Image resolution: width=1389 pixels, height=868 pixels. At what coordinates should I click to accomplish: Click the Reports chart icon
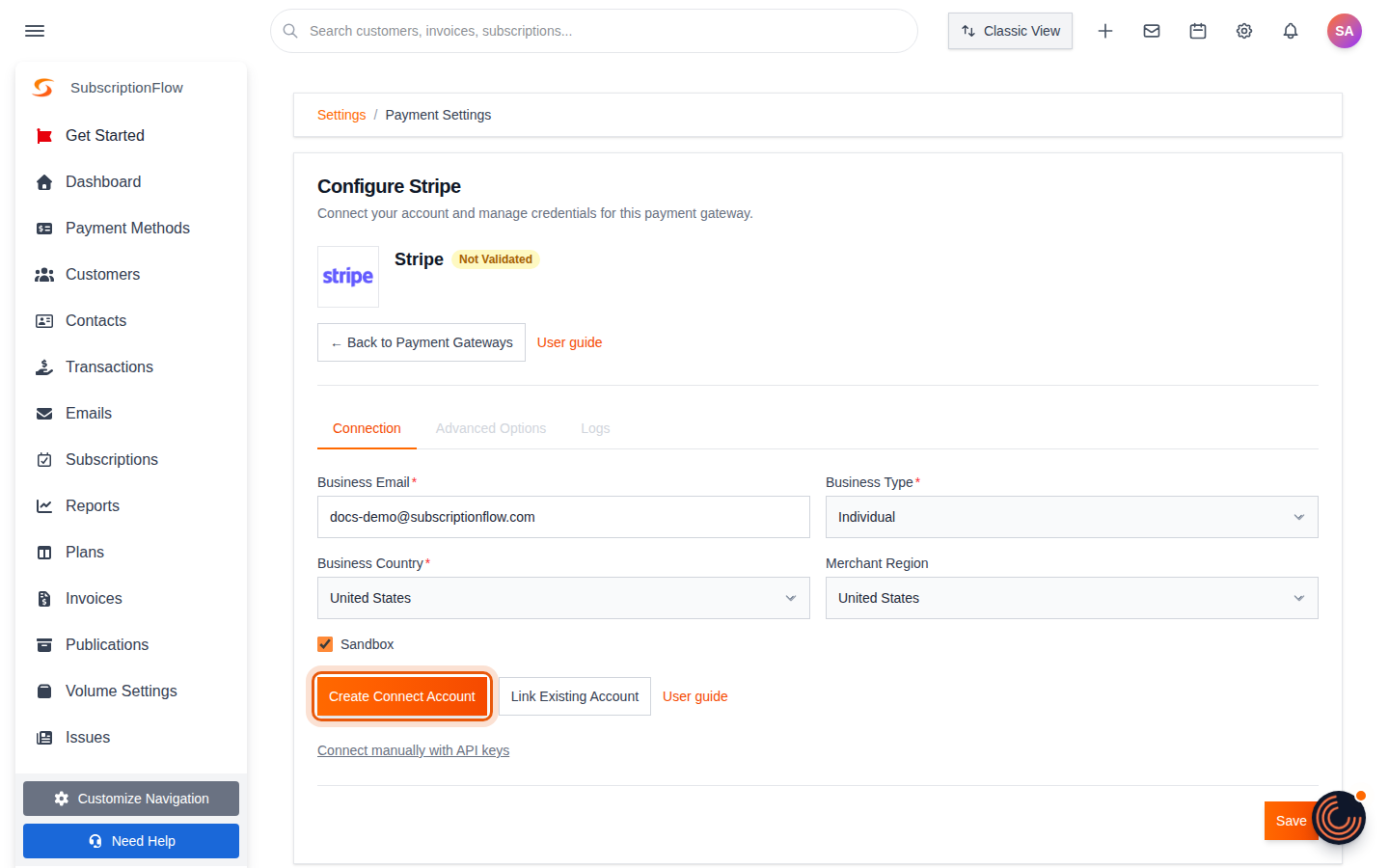click(x=44, y=506)
